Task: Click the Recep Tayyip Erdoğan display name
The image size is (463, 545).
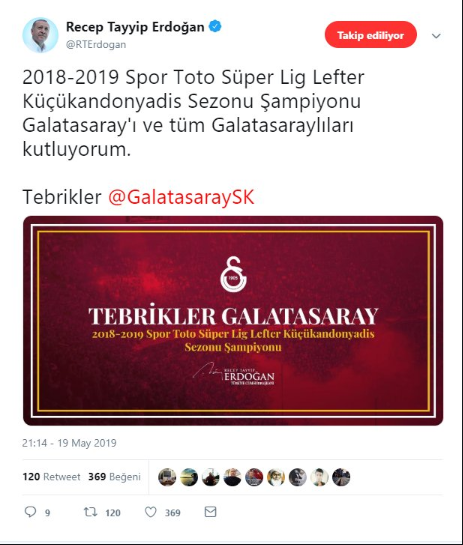Action: [135, 27]
